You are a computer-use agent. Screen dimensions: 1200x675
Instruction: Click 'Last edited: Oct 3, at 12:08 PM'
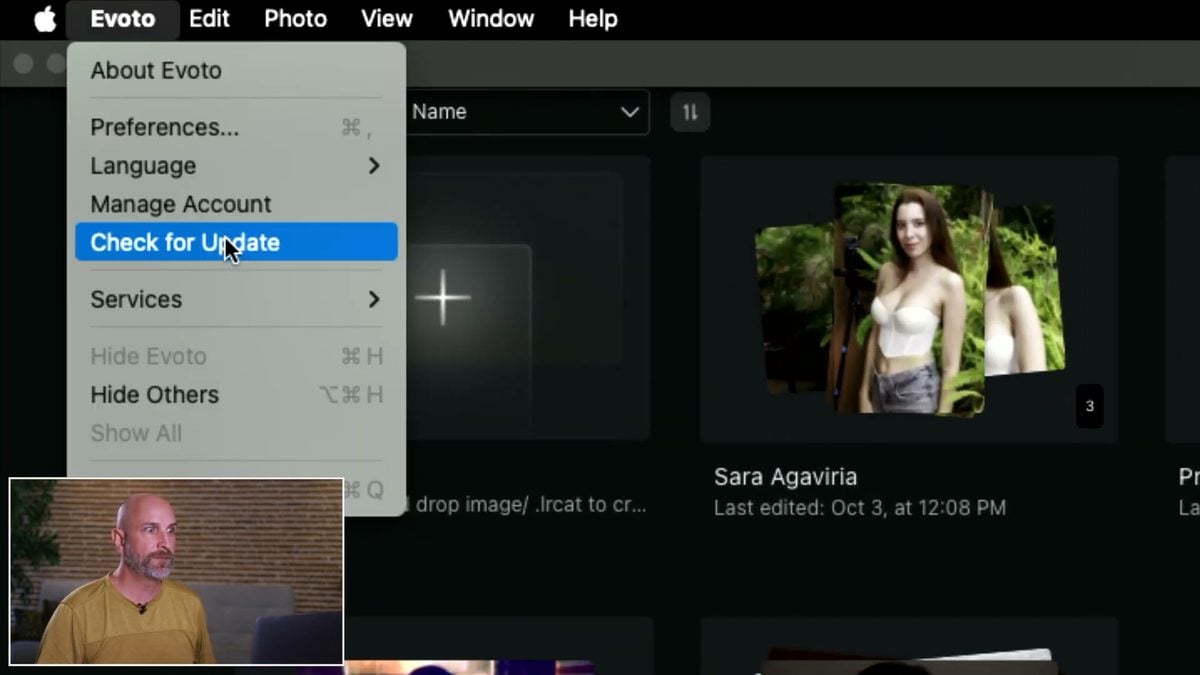coord(859,508)
